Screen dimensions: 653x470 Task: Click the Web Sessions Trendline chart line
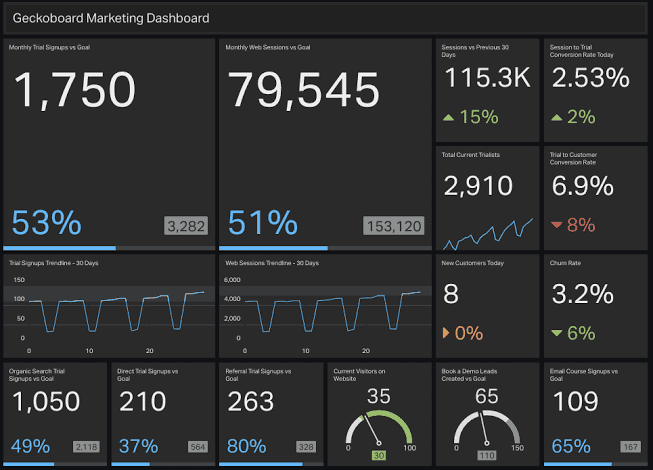[x=333, y=311]
